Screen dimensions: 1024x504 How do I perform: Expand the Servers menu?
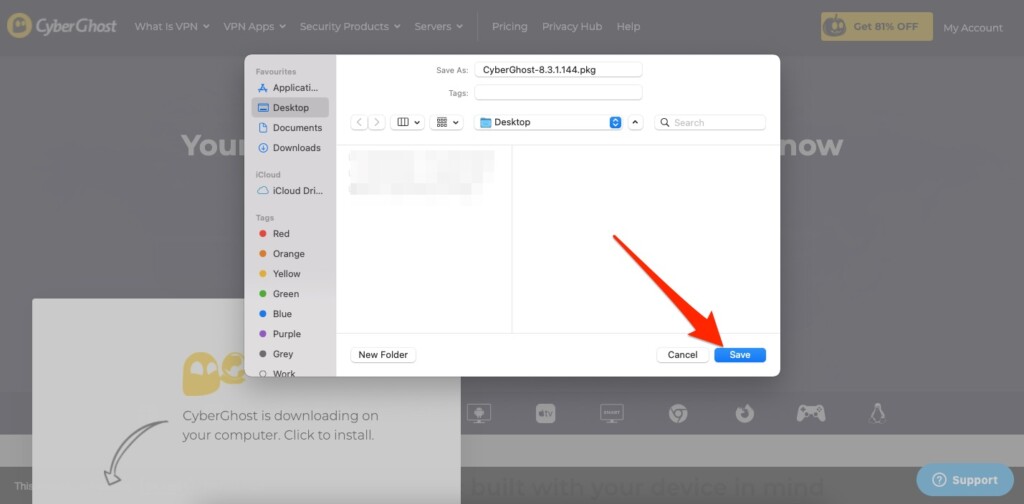[x=439, y=27]
